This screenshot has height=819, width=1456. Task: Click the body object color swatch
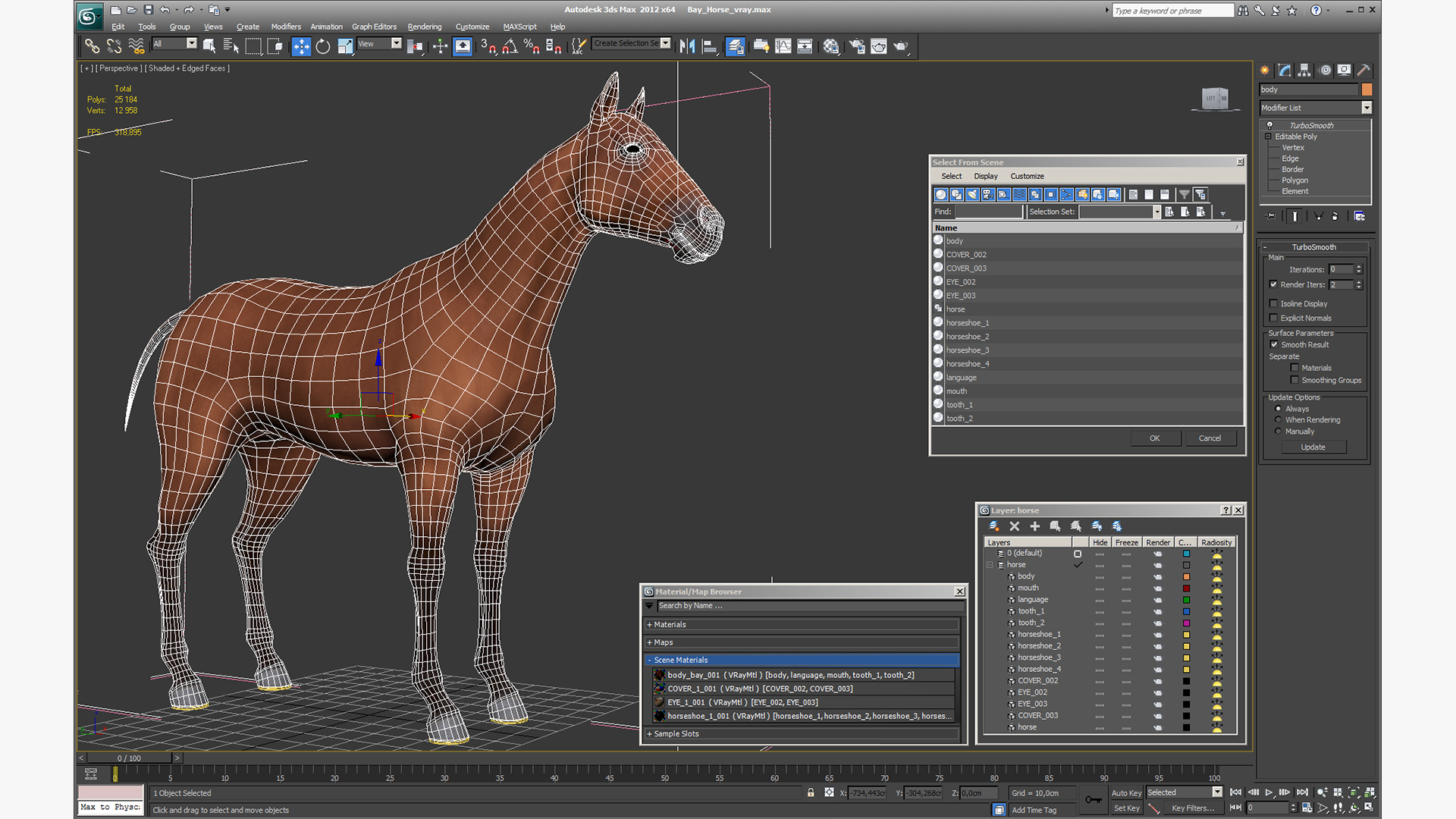pos(1367,89)
